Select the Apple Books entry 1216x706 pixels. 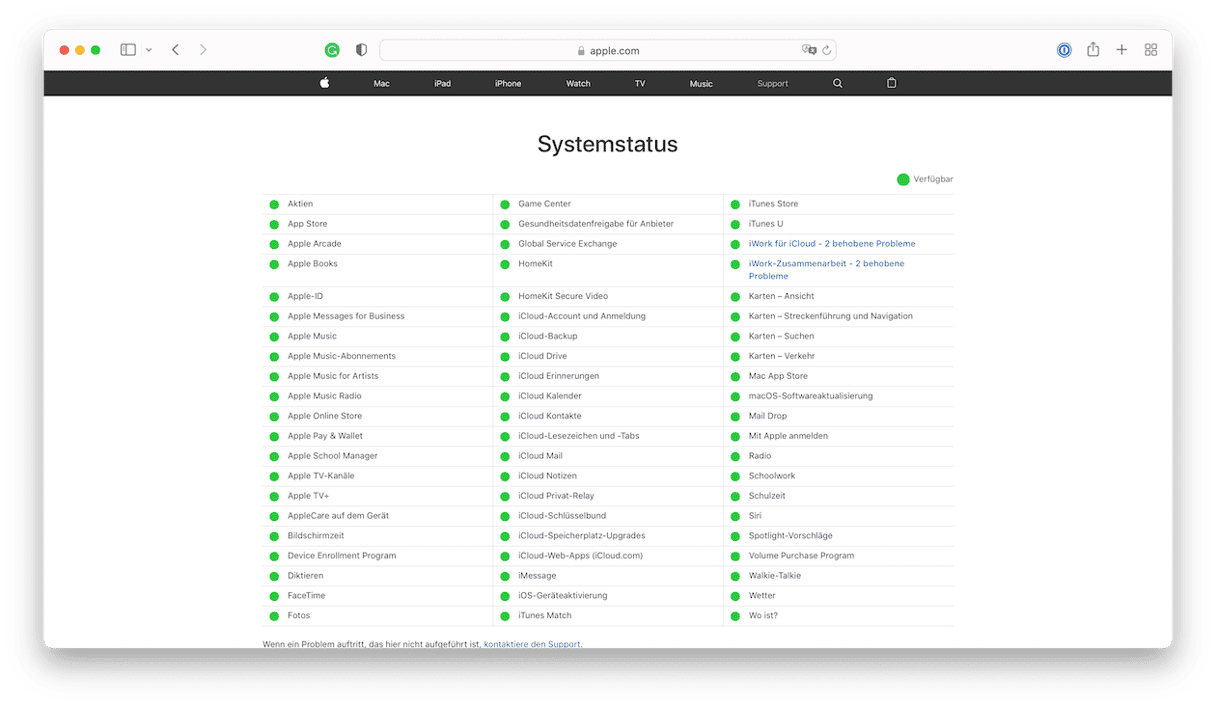[312, 264]
